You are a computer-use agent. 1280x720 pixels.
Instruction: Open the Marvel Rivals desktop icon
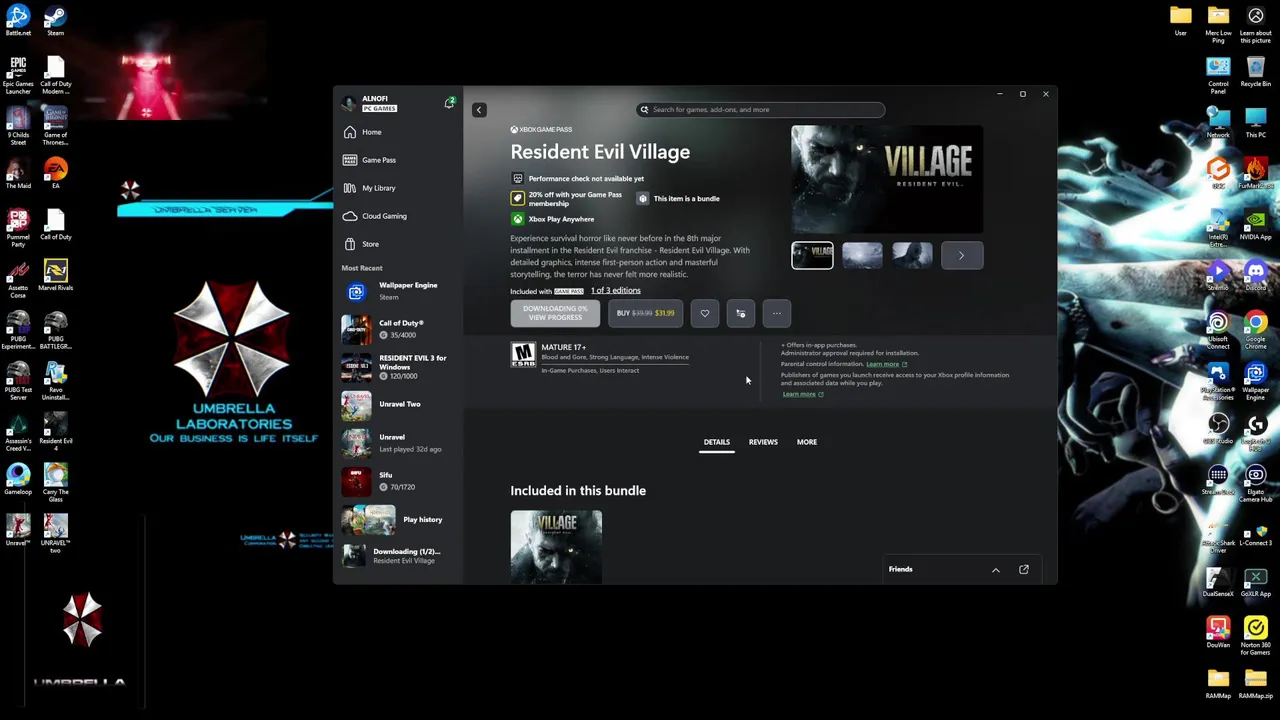tap(55, 275)
